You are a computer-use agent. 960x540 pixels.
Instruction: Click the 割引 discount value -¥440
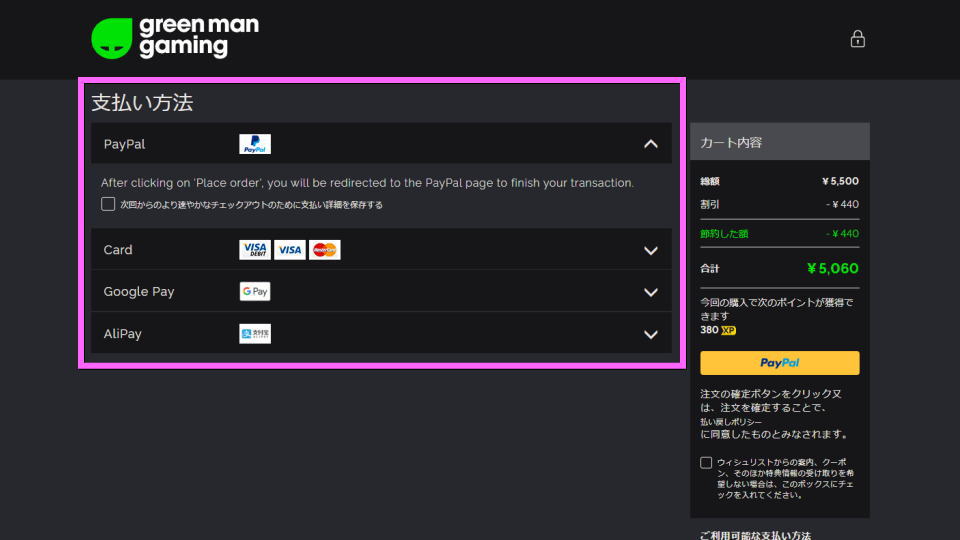click(842, 204)
